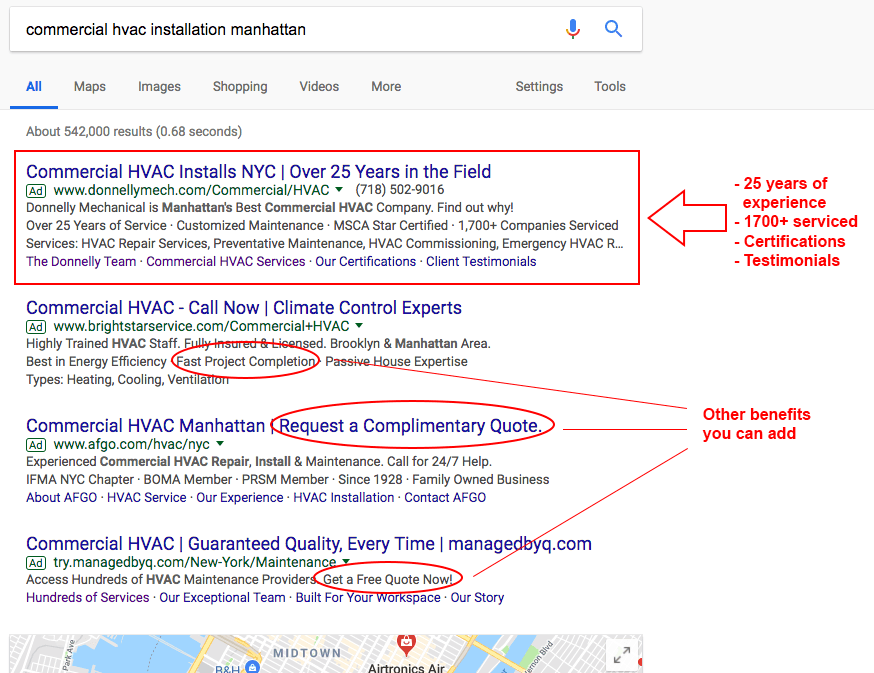Screen dimensions: 874x673
Task: Expand dropdown arrow next to try.managedbyq.com URL
Action: 346,561
